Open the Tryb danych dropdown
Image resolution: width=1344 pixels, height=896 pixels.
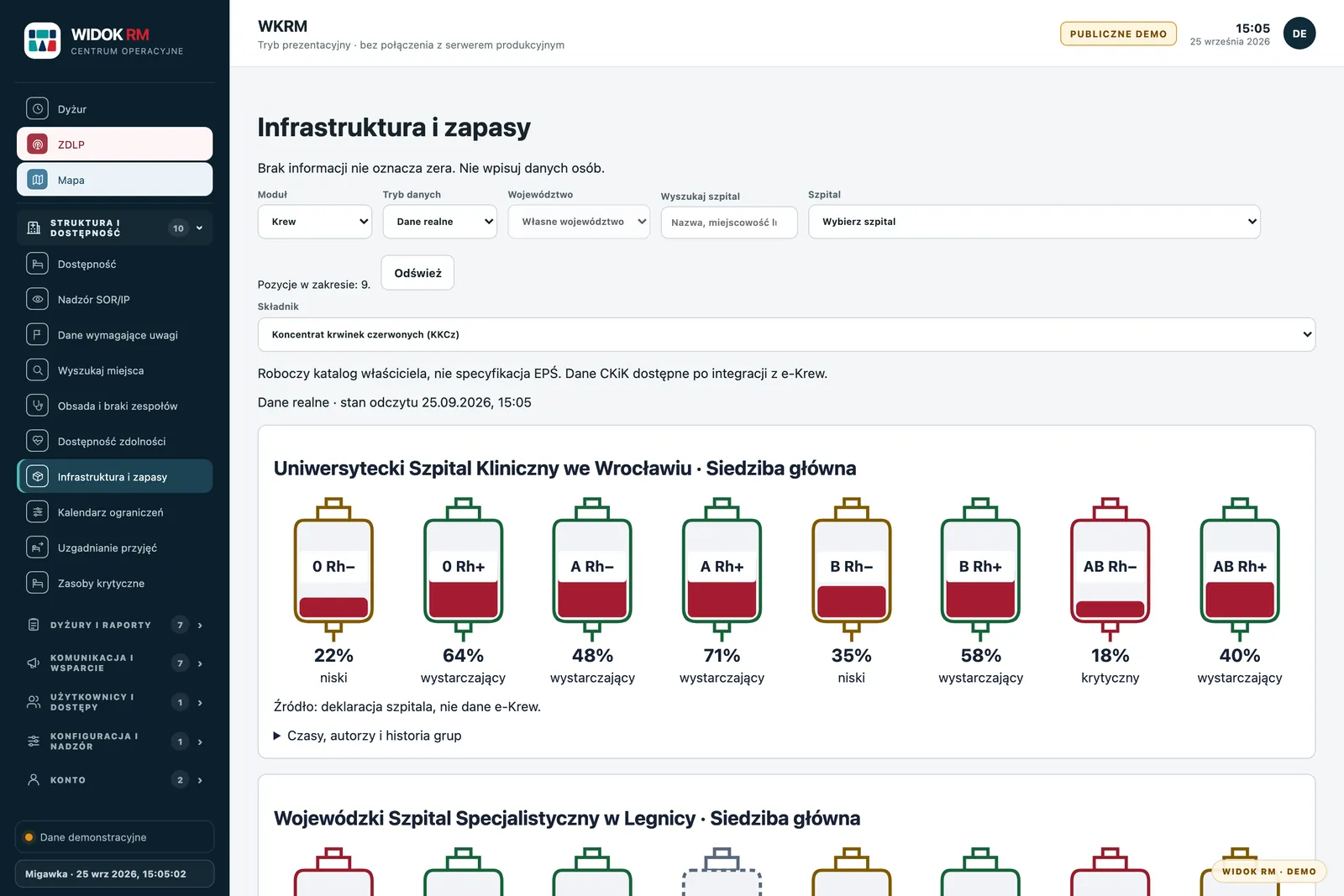(x=440, y=222)
